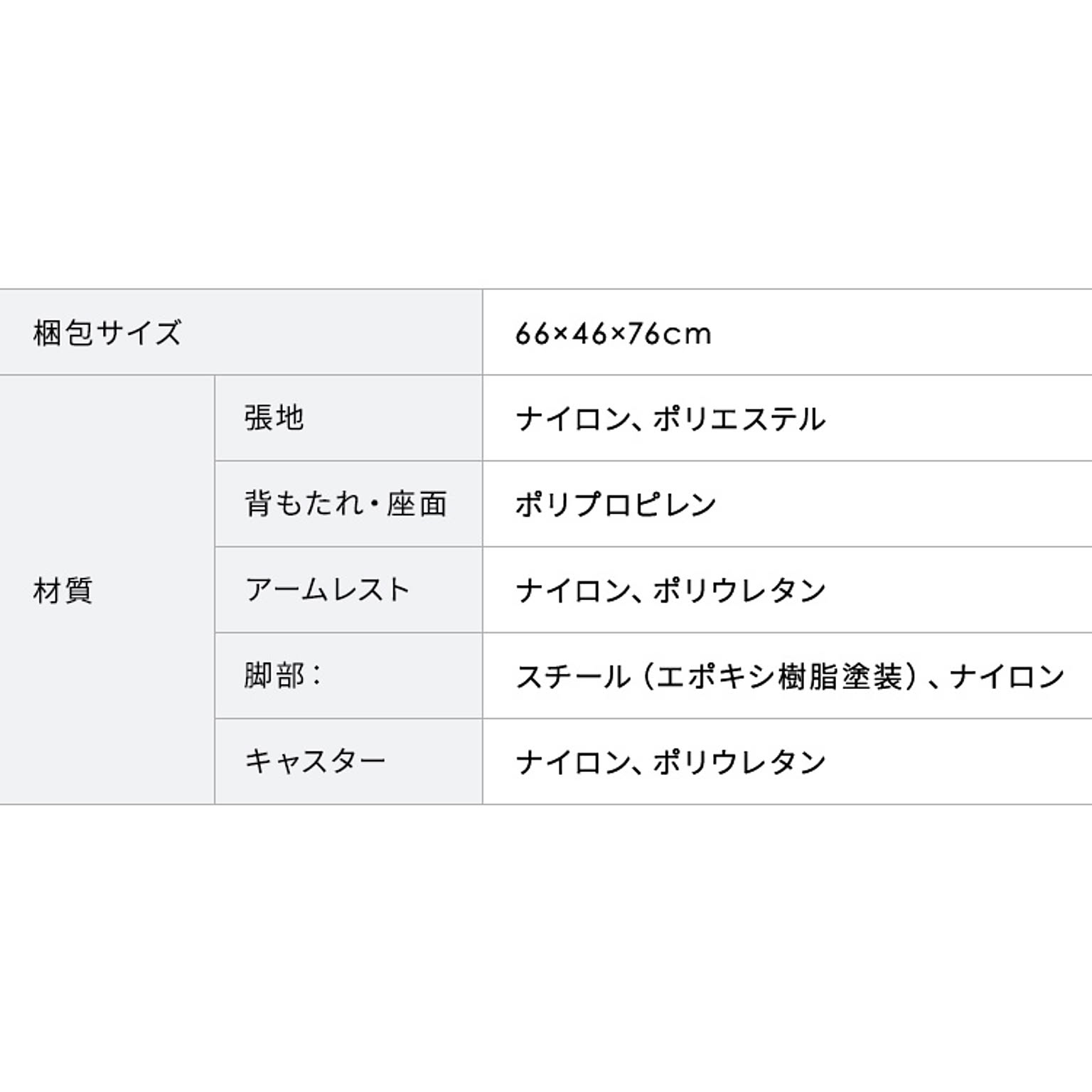Select the アームレスト row label
This screenshot has height=1092, width=1092.
click(x=328, y=590)
